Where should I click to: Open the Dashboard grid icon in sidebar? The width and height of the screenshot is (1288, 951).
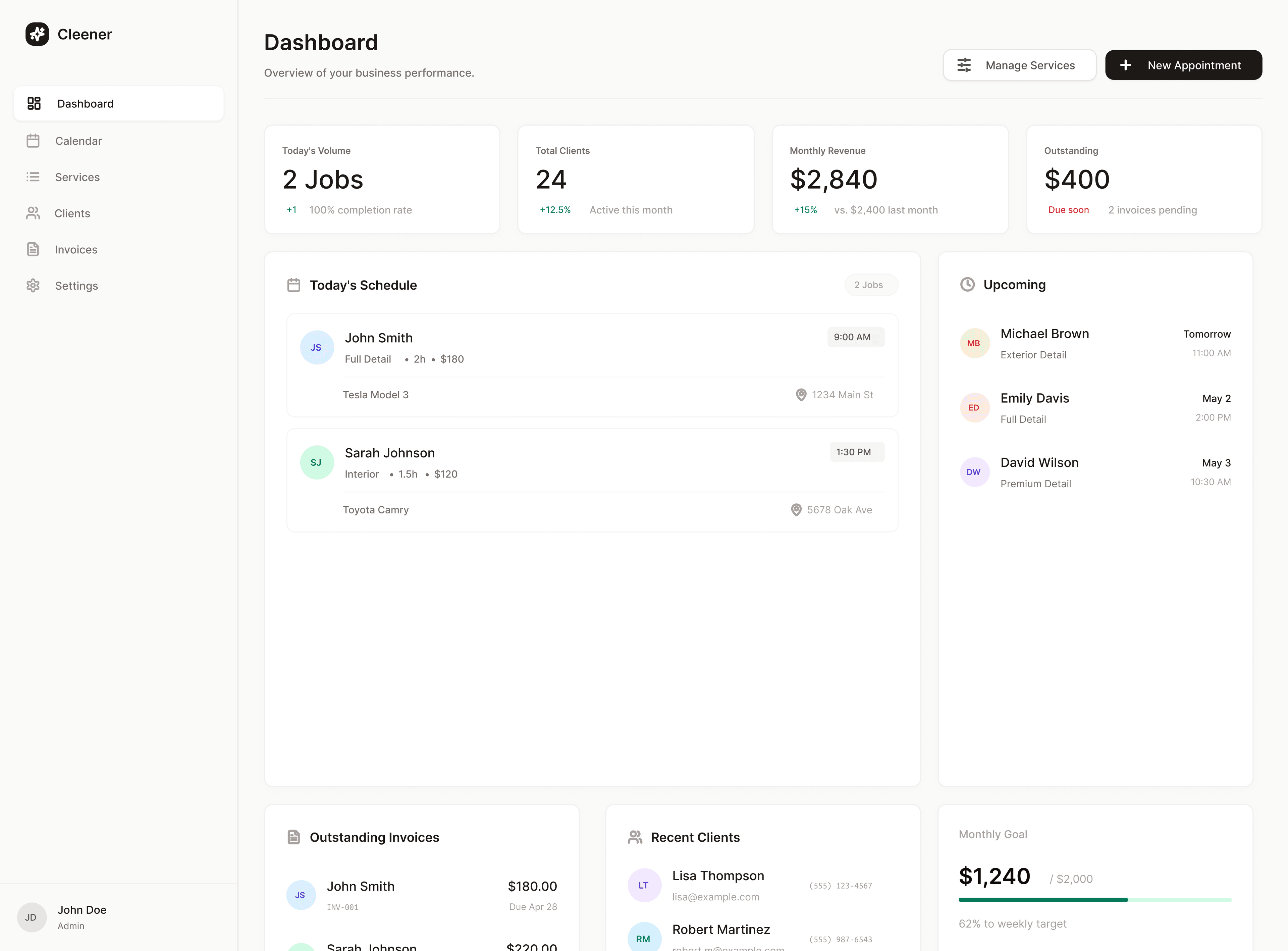tap(34, 103)
